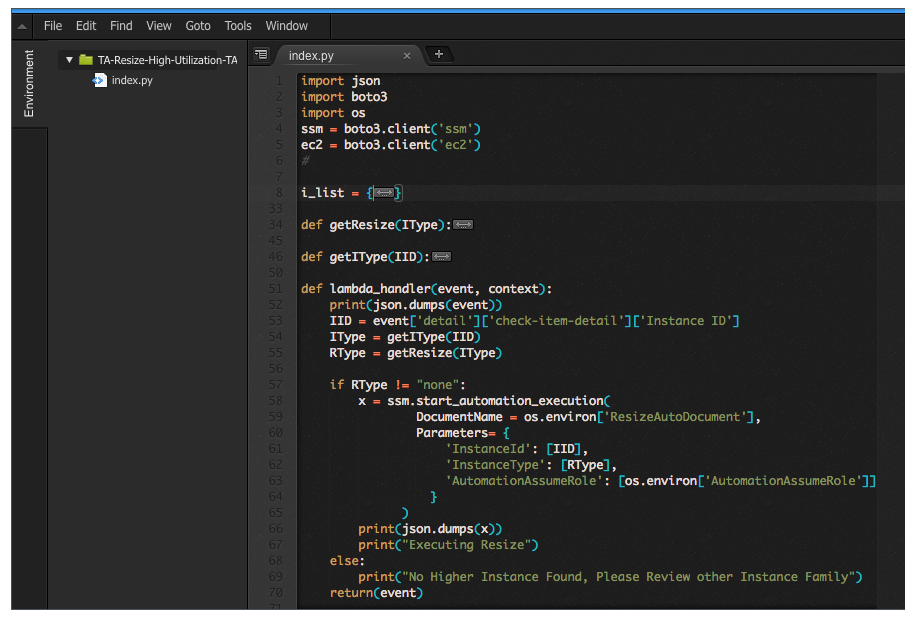The width and height of the screenshot is (905, 622).
Task: Click the 'ResizeAutoDocument' string
Action: pyautogui.click(x=675, y=417)
